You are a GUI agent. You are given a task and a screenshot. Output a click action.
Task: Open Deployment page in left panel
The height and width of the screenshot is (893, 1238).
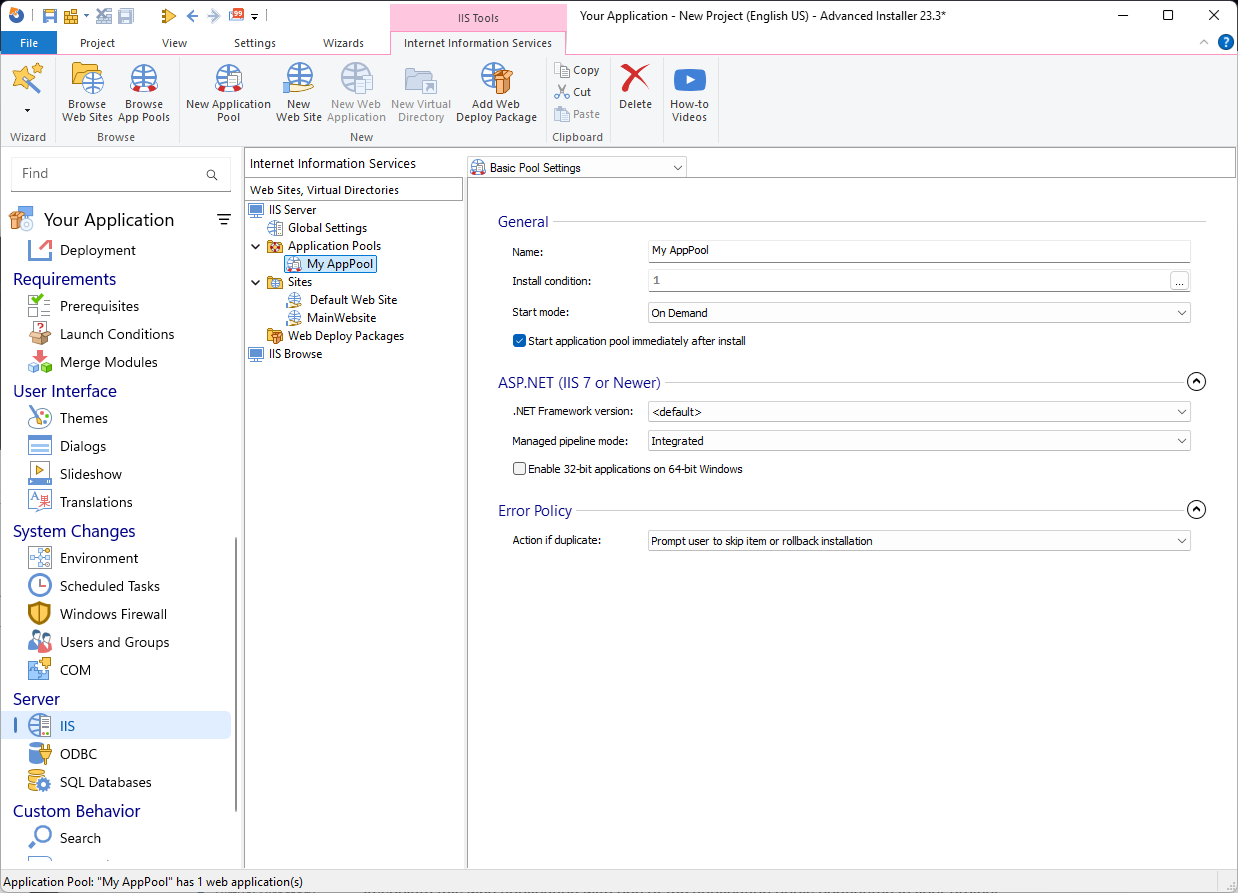coord(97,250)
